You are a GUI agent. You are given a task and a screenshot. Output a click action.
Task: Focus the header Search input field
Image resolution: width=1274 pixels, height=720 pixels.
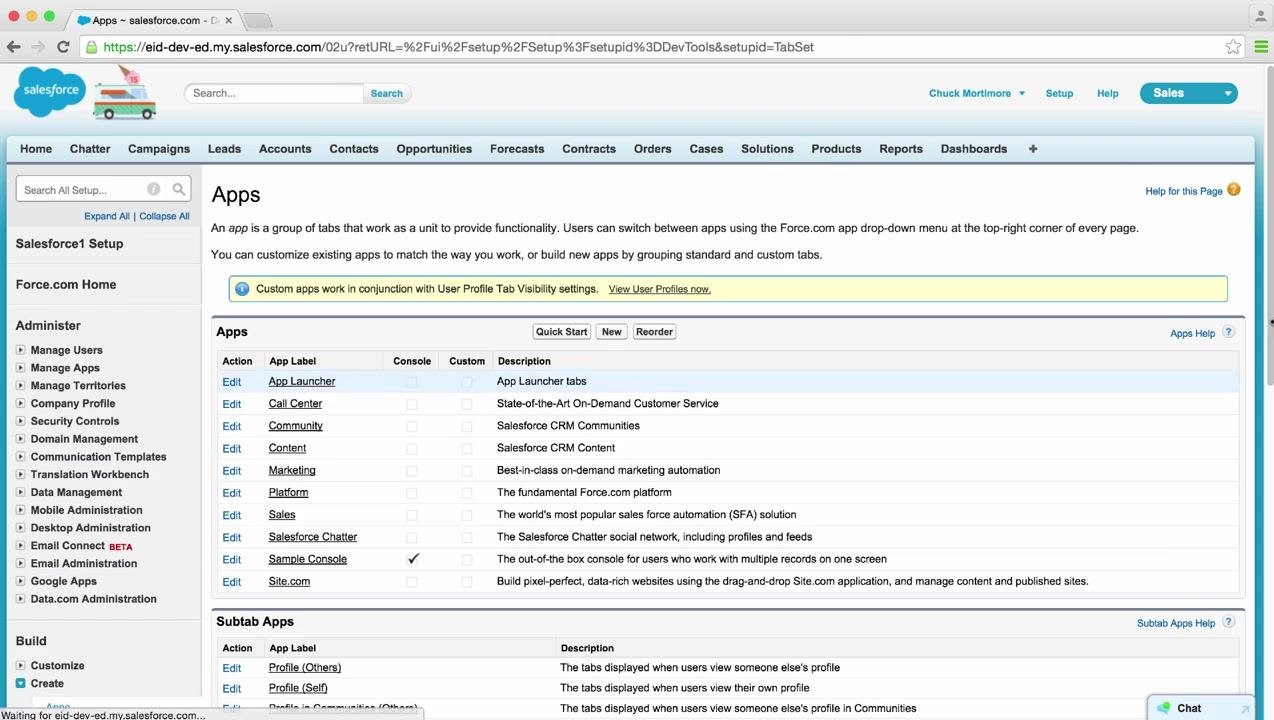tap(274, 93)
